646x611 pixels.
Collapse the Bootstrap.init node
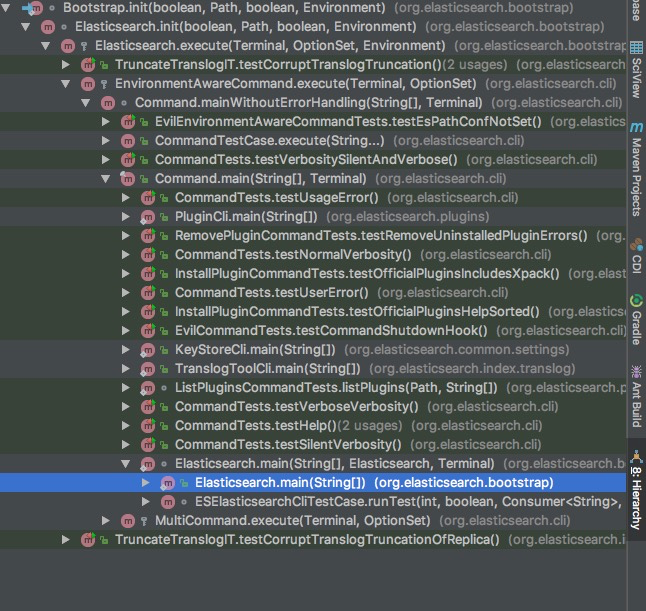6,7
